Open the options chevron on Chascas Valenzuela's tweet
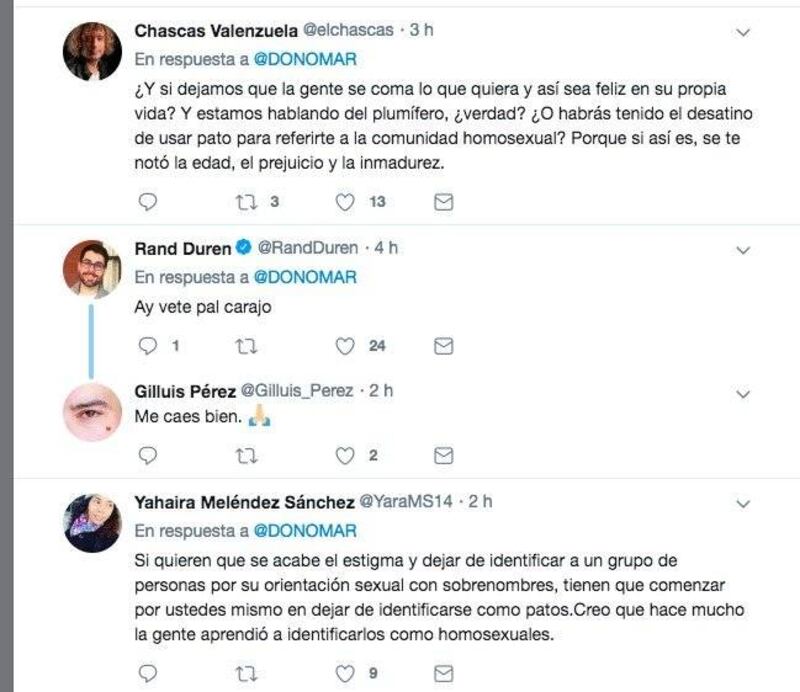This screenshot has height=692, width=800. (743, 33)
